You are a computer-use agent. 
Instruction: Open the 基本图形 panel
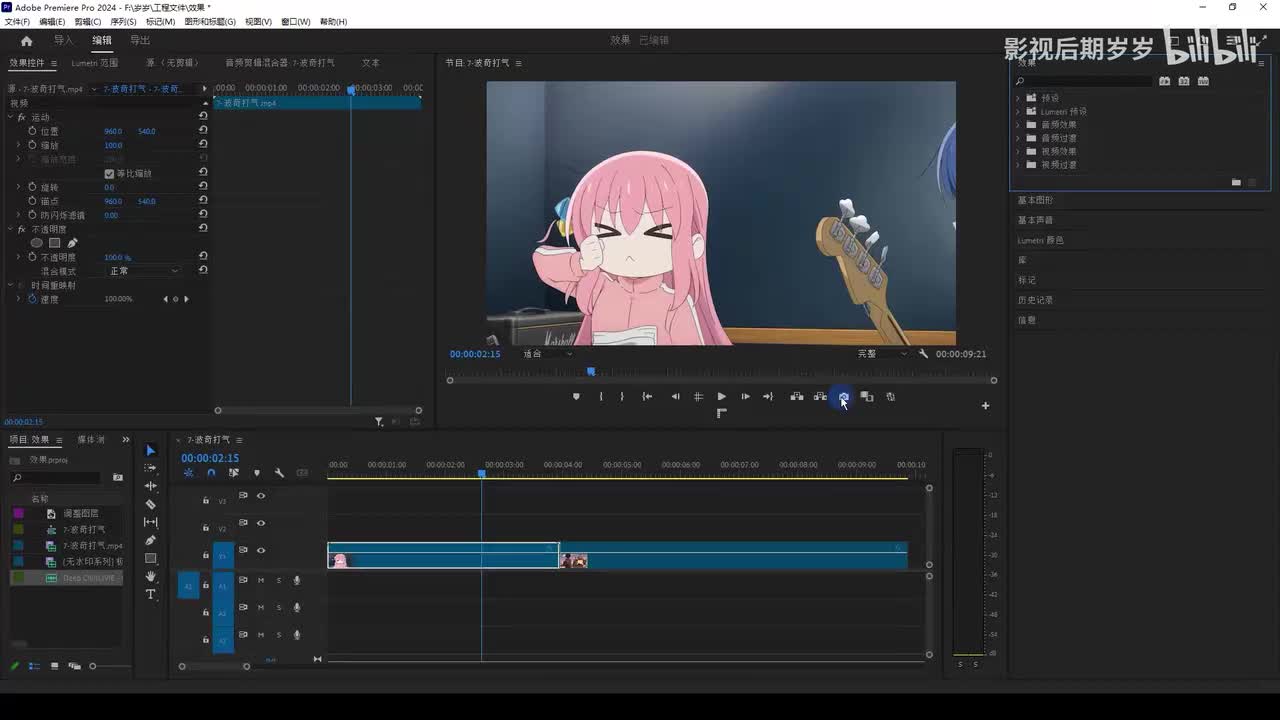[1035, 200]
